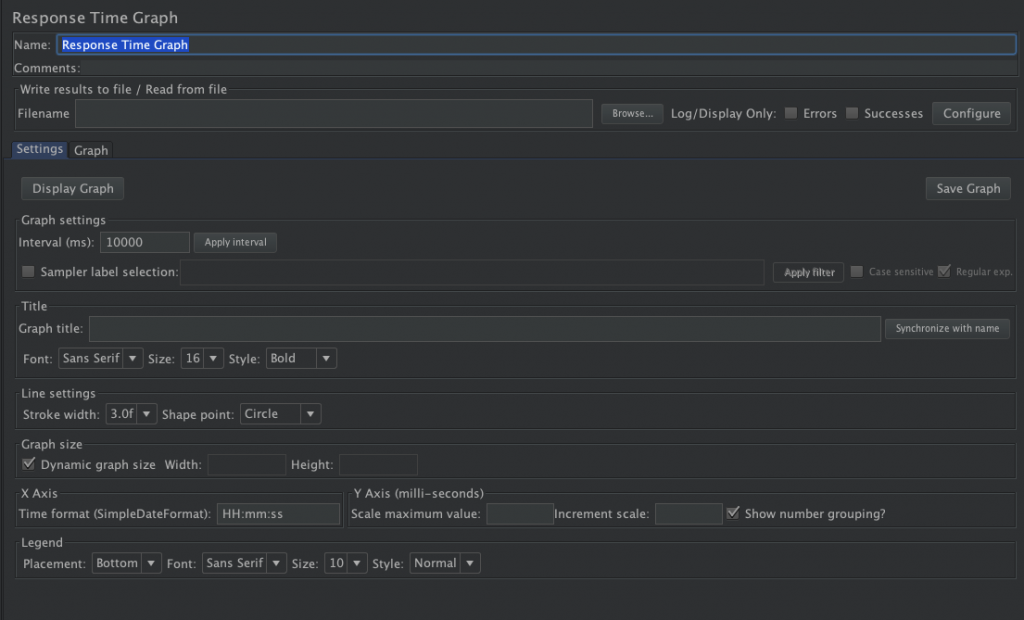The height and width of the screenshot is (620, 1024).
Task: Switch to the Graph tab
Action: (x=91, y=151)
